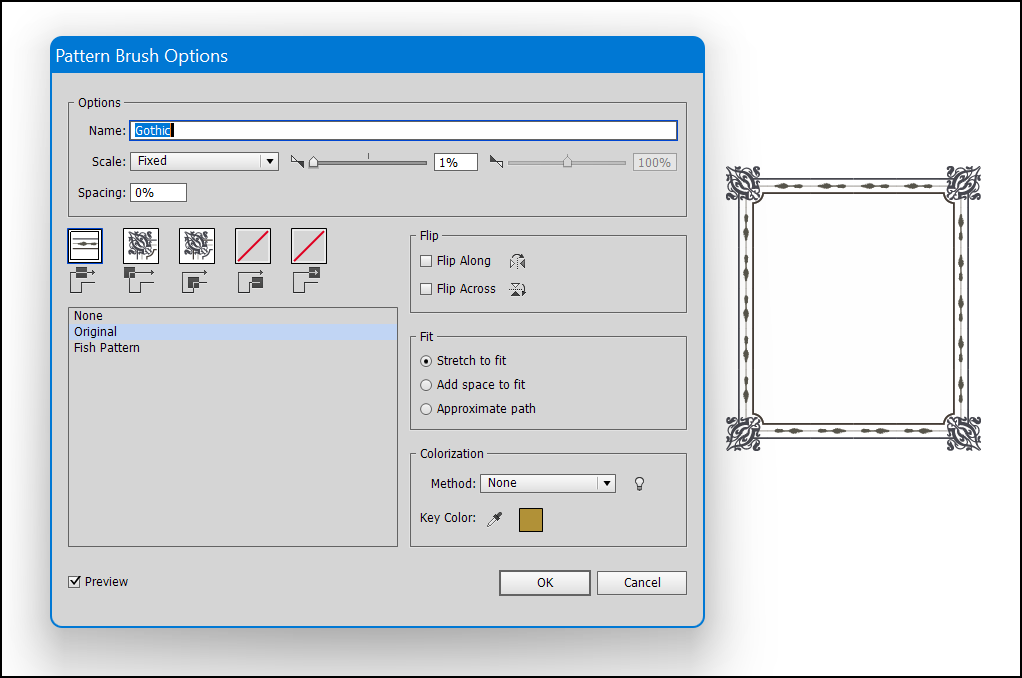
Task: Choose None in the pattern list
Action: tap(89, 316)
